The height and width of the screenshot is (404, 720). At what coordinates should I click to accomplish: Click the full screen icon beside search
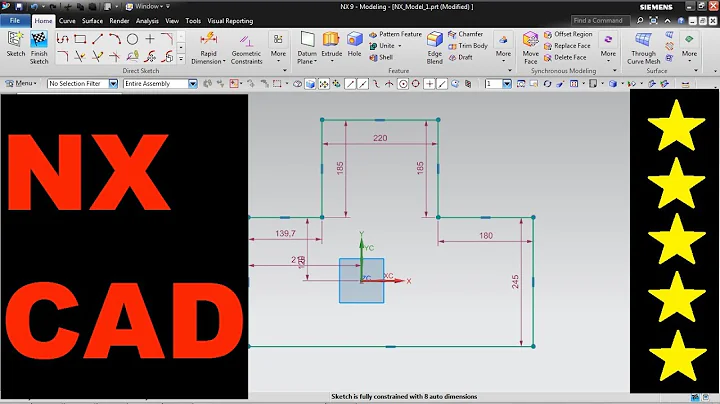pyautogui.click(x=654, y=21)
